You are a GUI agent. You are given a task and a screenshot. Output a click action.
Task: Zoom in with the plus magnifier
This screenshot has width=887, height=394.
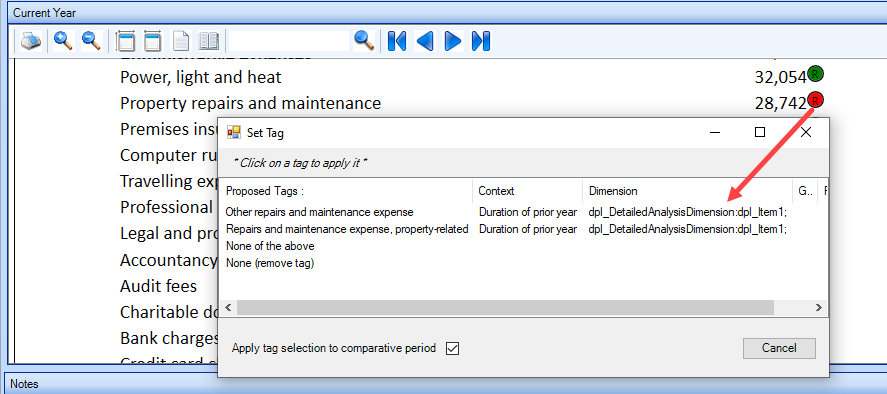(x=63, y=41)
